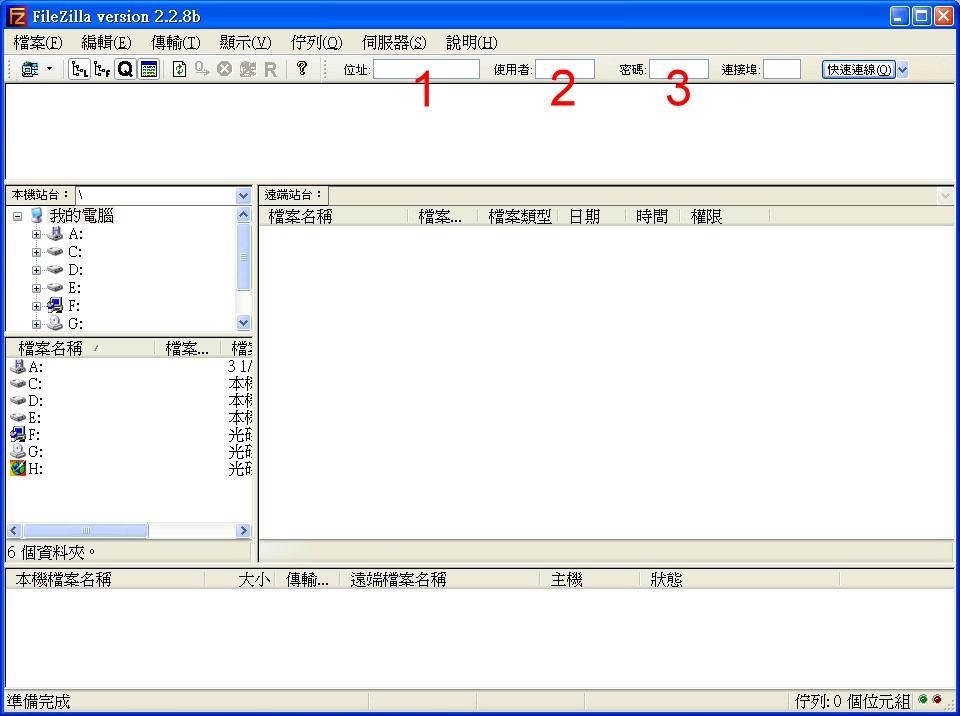Open the dropdown arrow beside 快速連線
This screenshot has width=960, height=716.
[x=902, y=70]
